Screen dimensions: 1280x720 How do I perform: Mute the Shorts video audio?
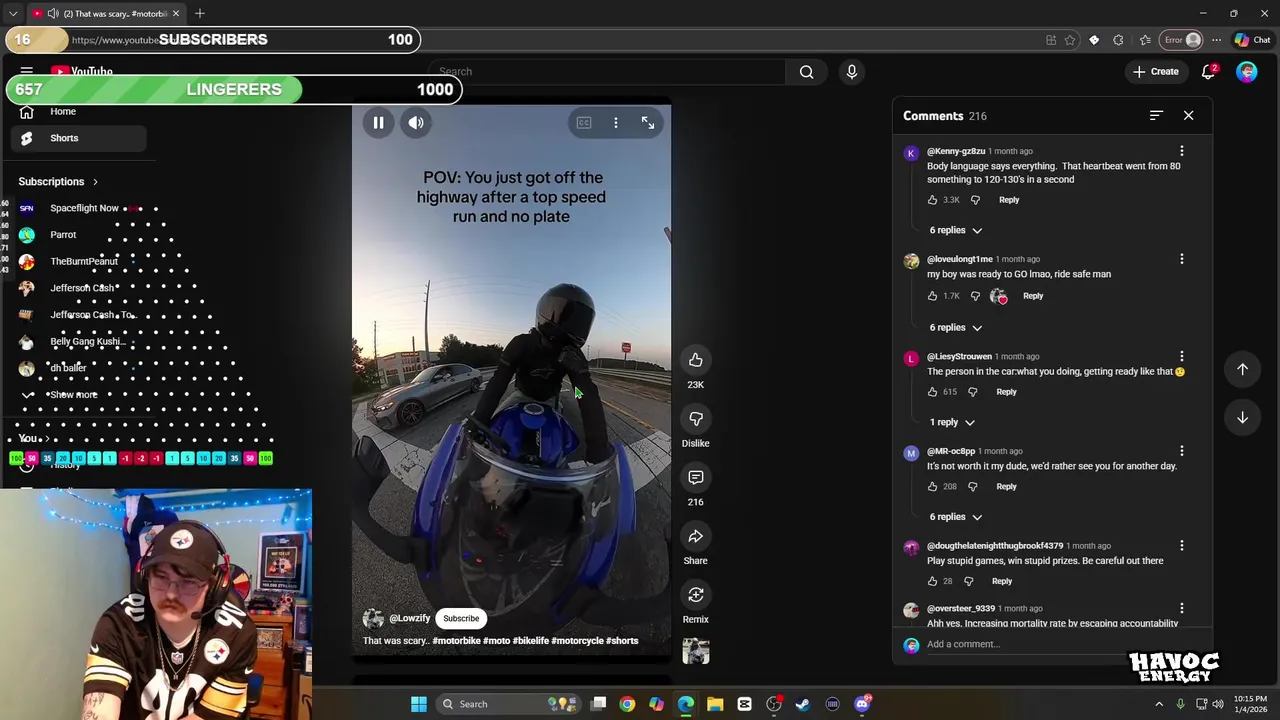click(x=416, y=123)
